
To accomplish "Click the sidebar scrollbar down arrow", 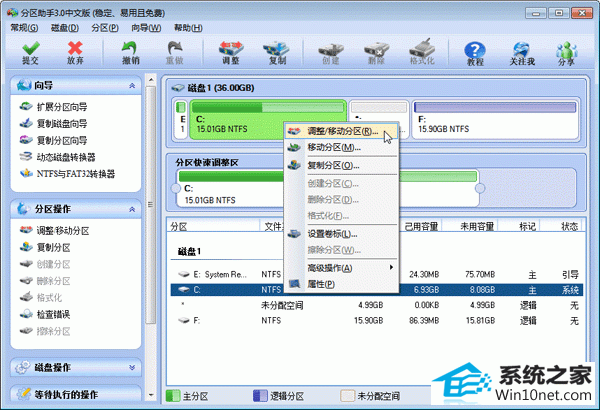I will click(x=151, y=395).
